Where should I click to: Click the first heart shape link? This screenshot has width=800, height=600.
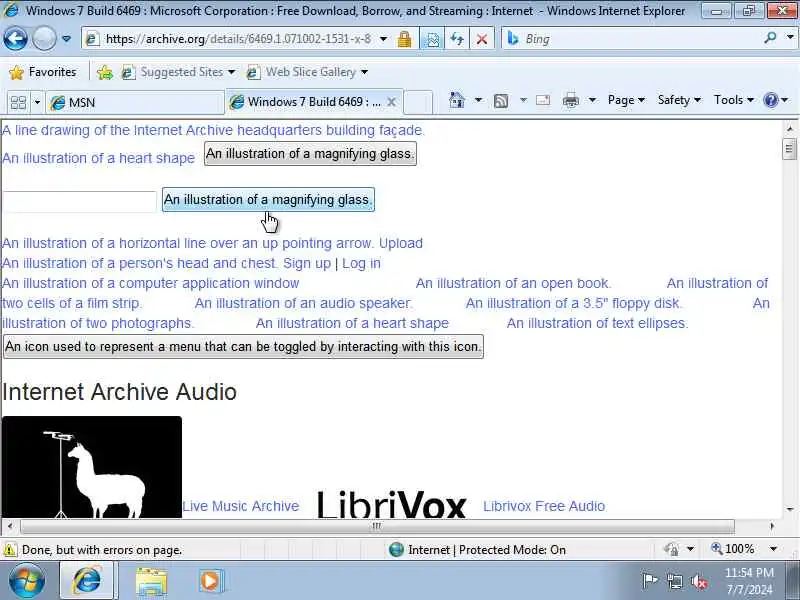point(98,158)
